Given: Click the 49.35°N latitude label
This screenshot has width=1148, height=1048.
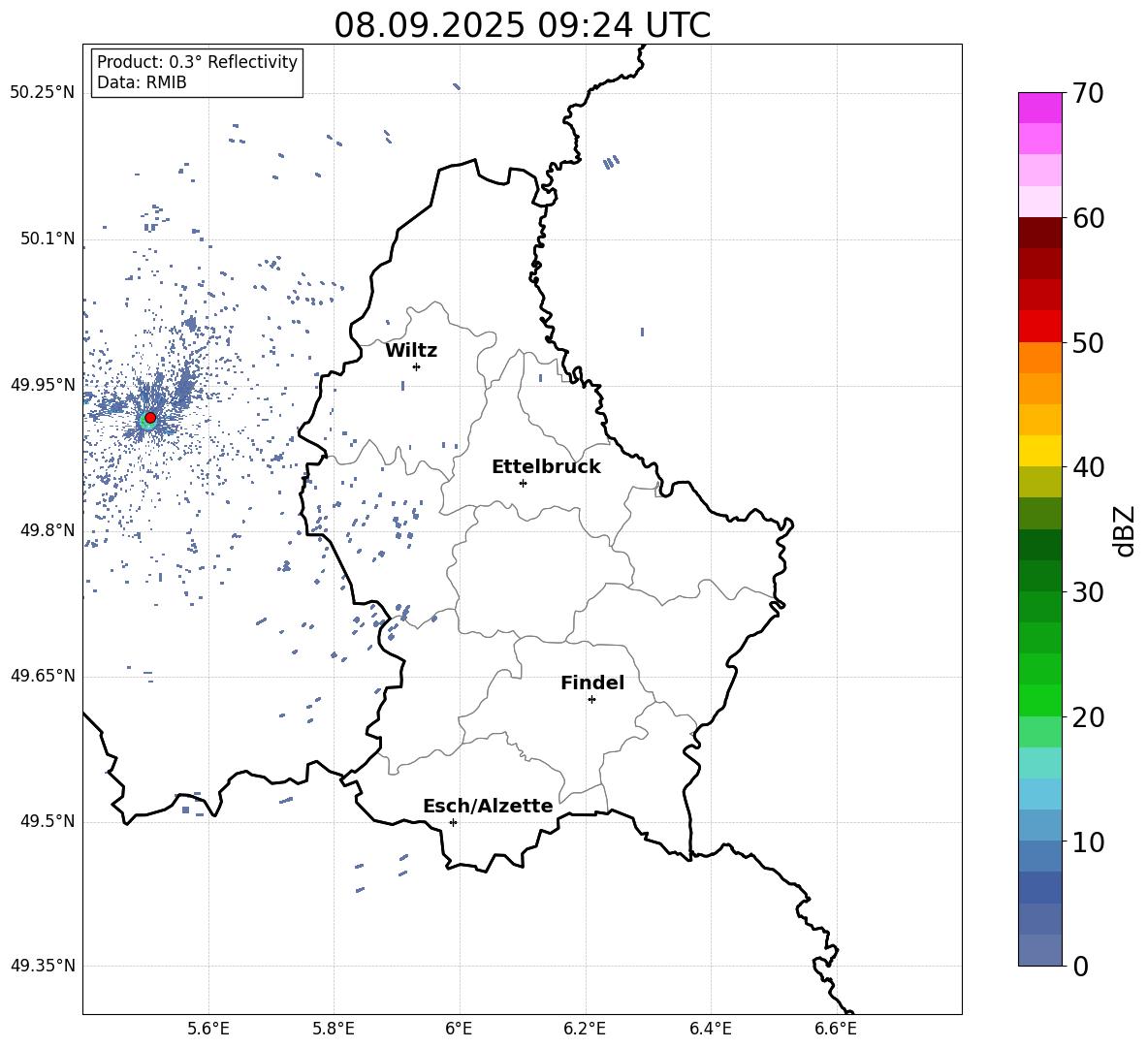Looking at the screenshot, I should point(43,966).
